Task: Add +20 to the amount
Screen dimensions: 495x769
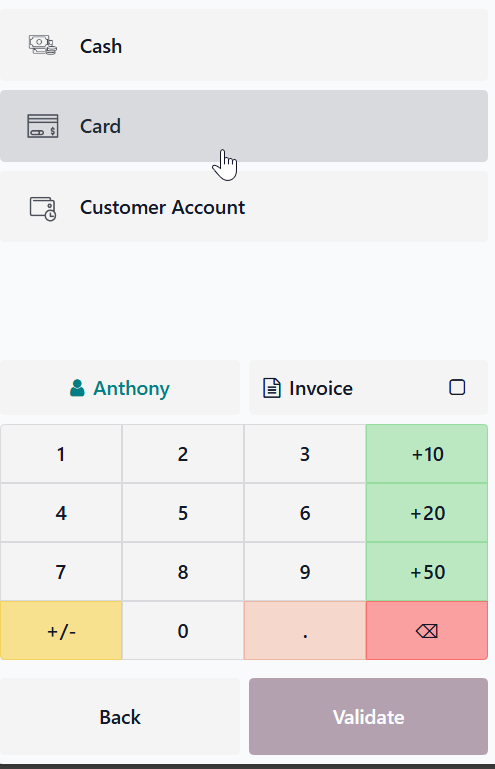Action: click(x=427, y=513)
